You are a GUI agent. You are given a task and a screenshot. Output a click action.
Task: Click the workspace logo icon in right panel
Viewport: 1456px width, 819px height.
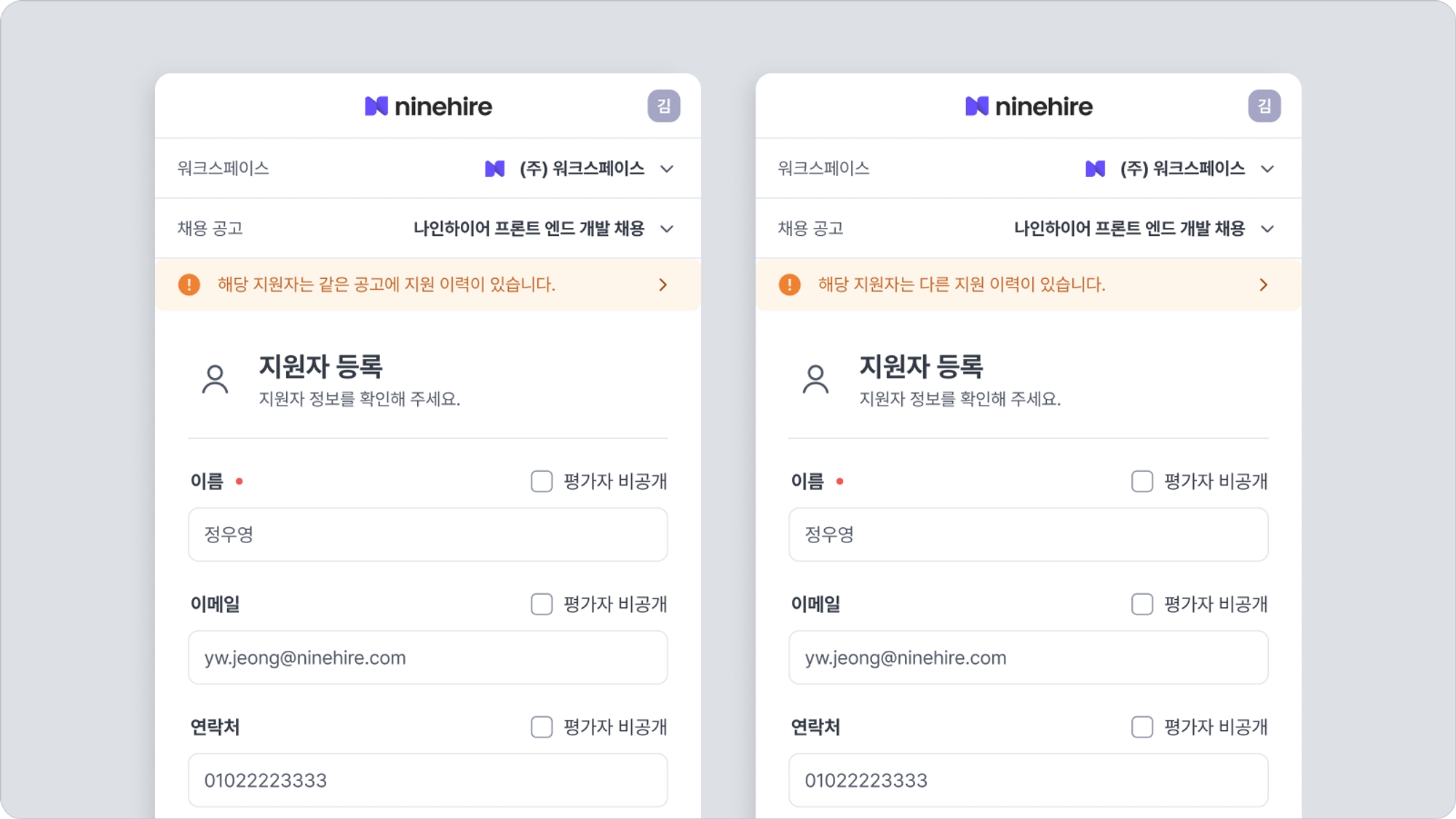[1096, 169]
